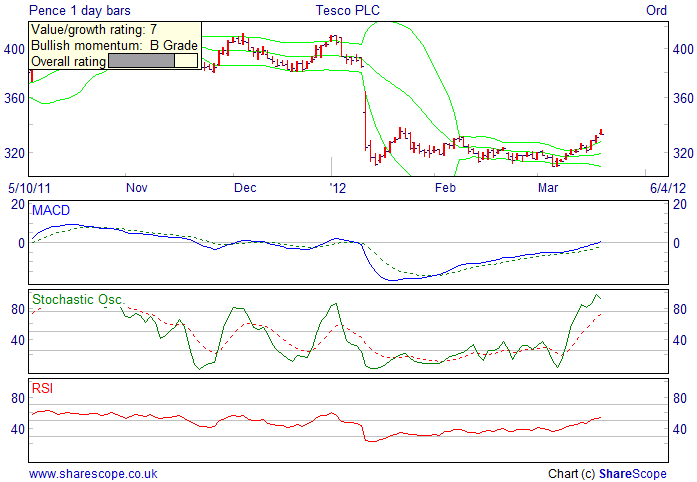The height and width of the screenshot is (482, 697).
Task: Click the RSI indicator label
Action: tap(42, 389)
